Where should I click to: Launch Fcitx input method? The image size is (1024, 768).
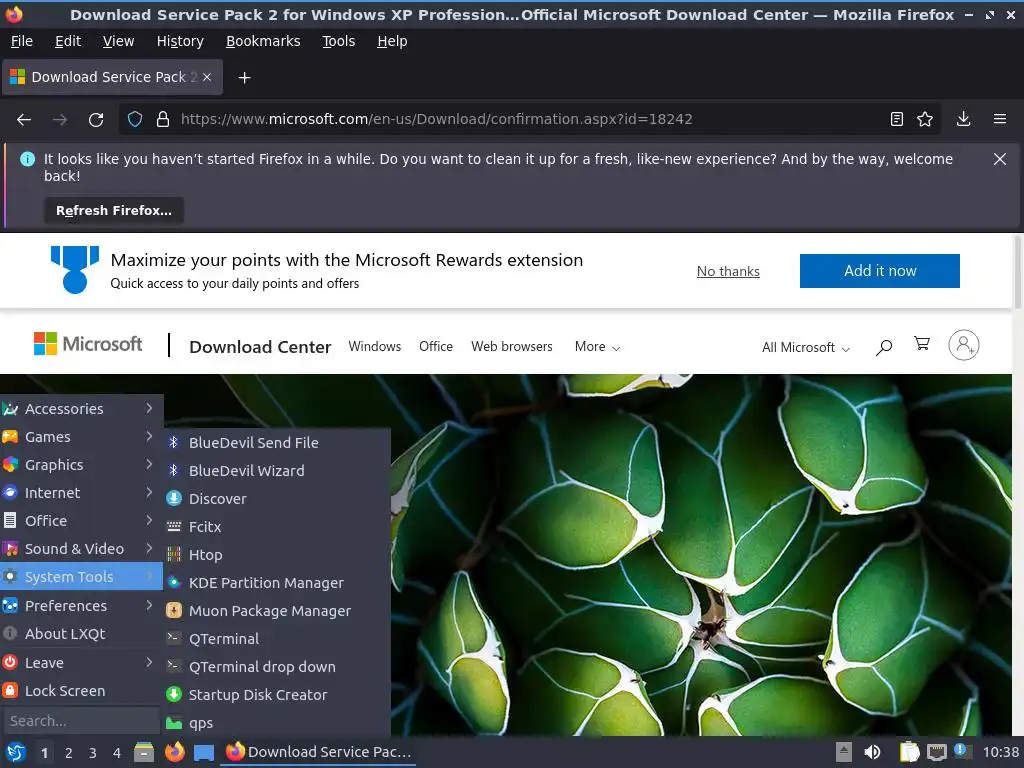click(277, 527)
